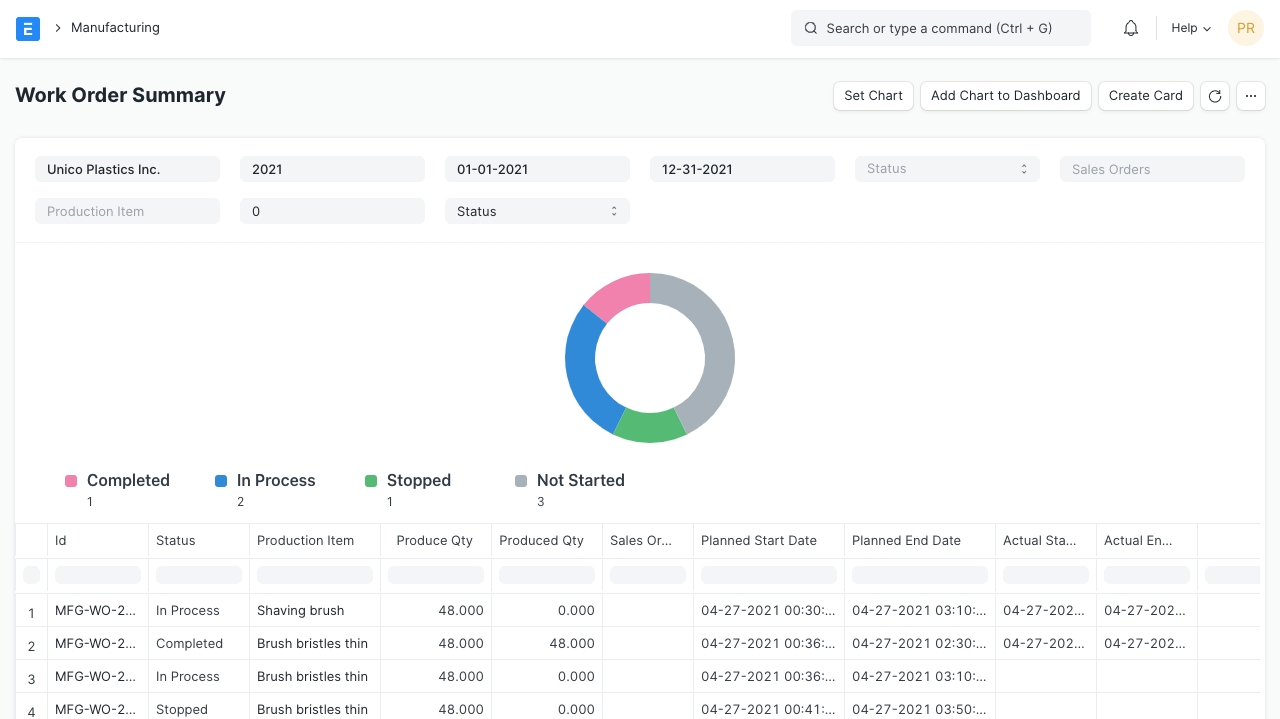The image size is (1280, 719).
Task: Click the refresh report icon
Action: (x=1215, y=96)
